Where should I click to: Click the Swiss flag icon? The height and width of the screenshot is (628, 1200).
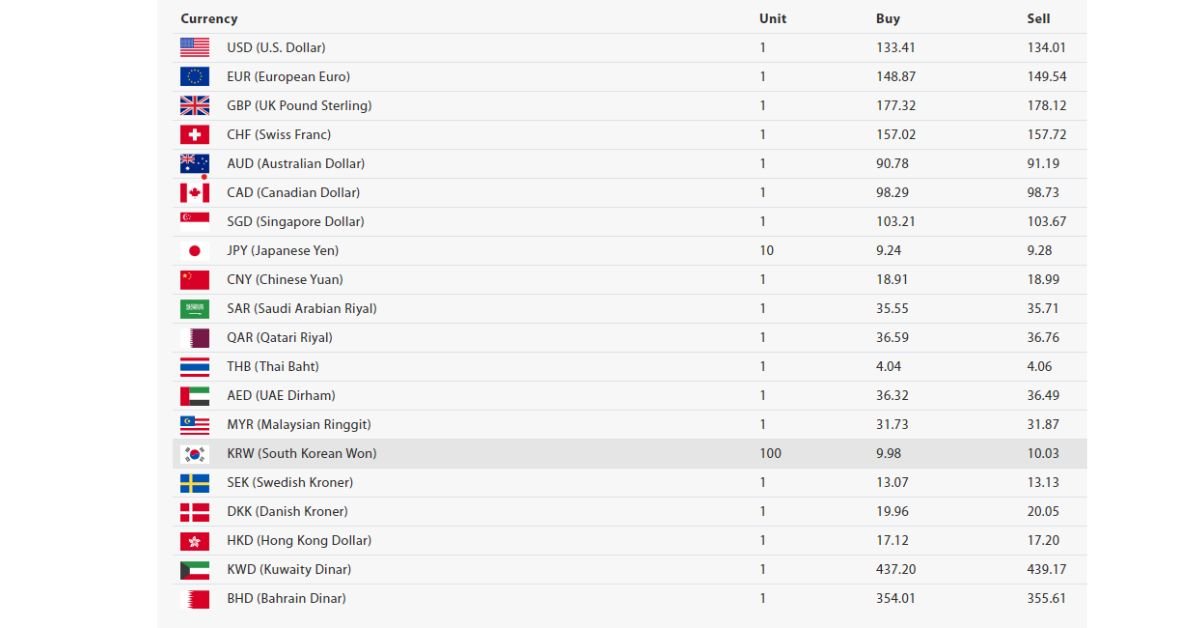click(x=195, y=134)
